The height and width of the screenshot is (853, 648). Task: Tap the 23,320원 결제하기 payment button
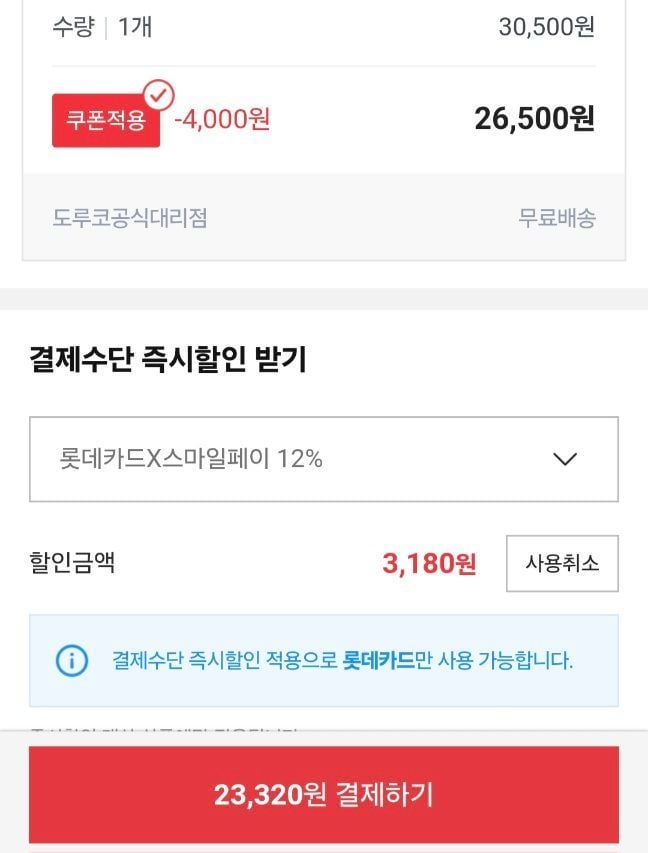323,795
